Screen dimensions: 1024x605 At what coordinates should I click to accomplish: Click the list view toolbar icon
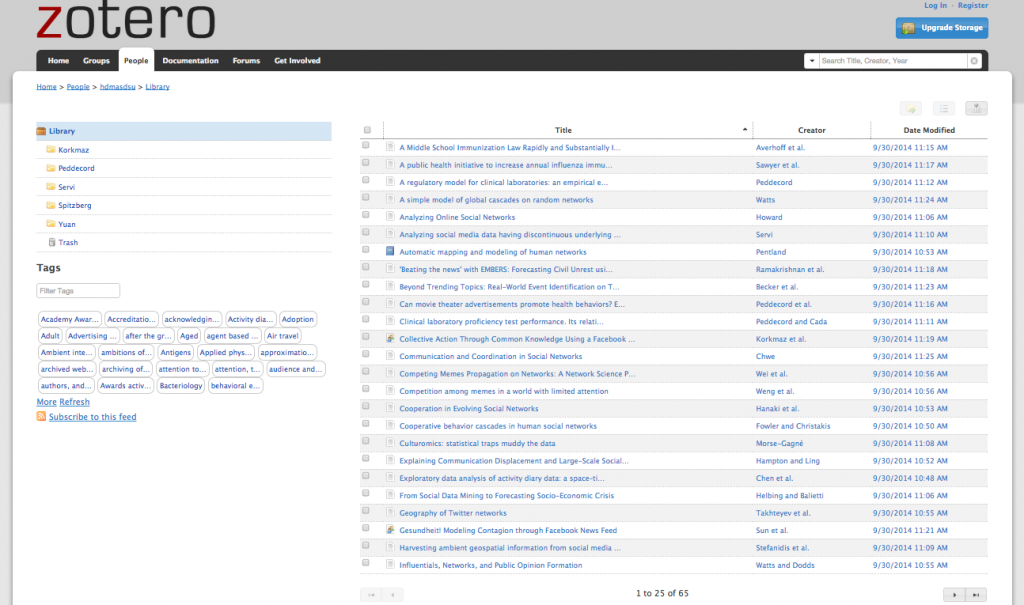pyautogui.click(x=944, y=108)
